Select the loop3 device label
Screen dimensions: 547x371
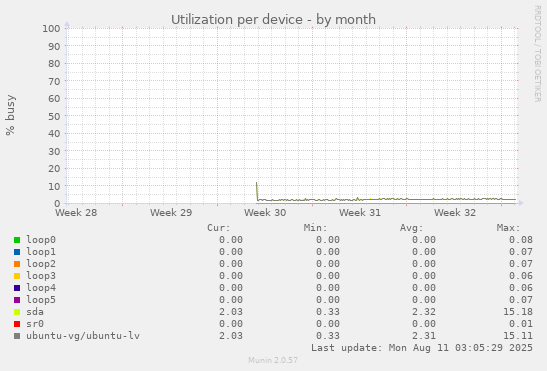pyautogui.click(x=41, y=276)
